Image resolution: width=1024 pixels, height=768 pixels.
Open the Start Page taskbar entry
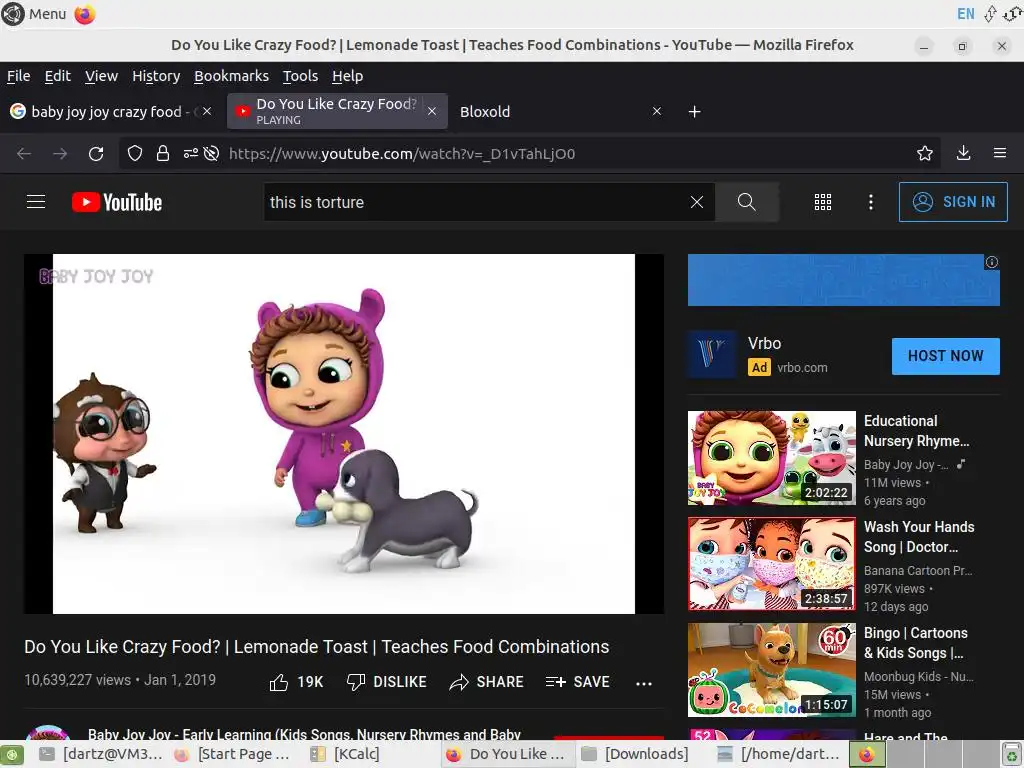(233, 754)
